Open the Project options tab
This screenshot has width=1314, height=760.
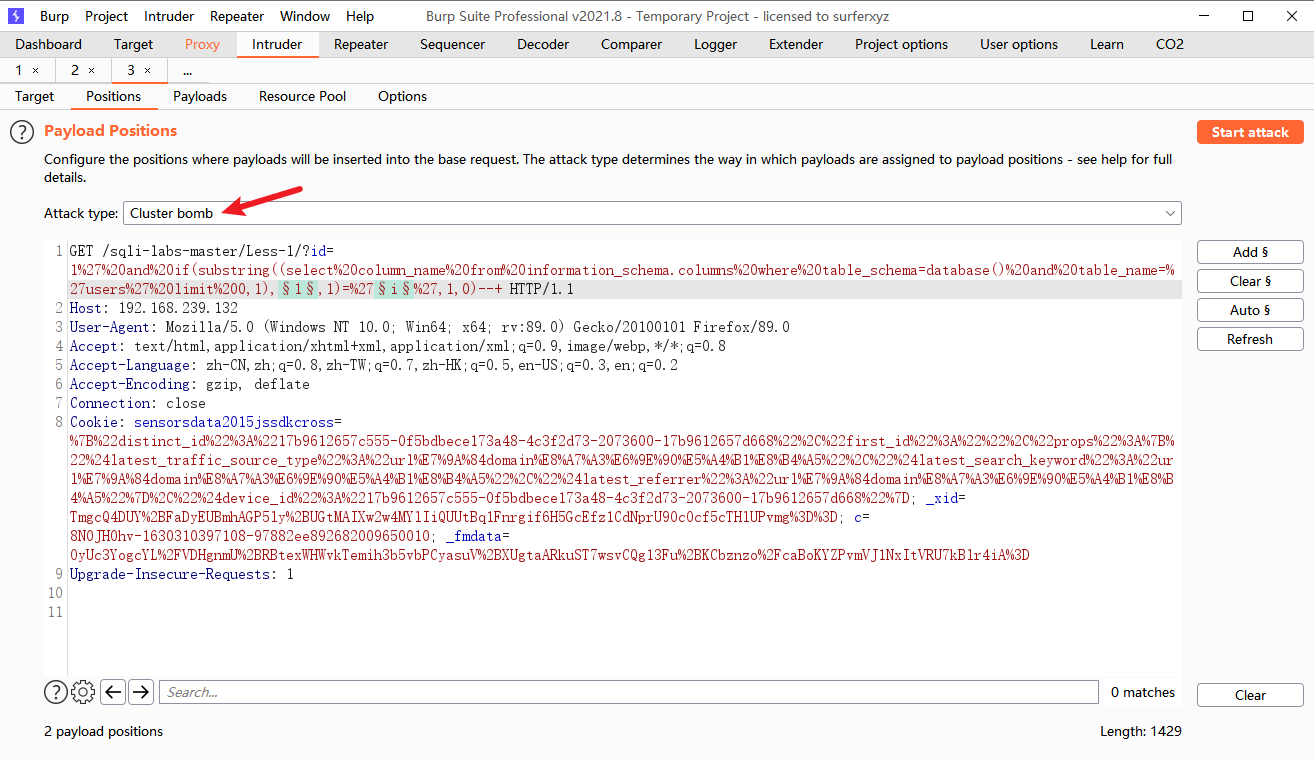click(902, 44)
